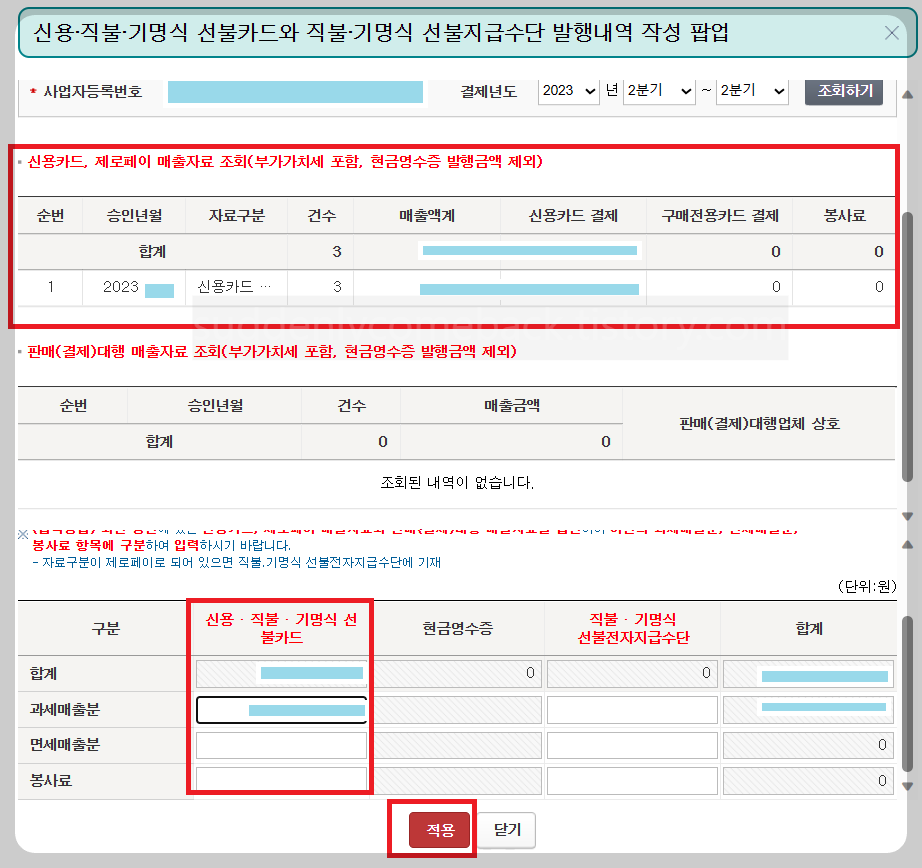Select the truncated 신용카드 자료구분 cell
Screen dimensions: 922x868
[236, 287]
